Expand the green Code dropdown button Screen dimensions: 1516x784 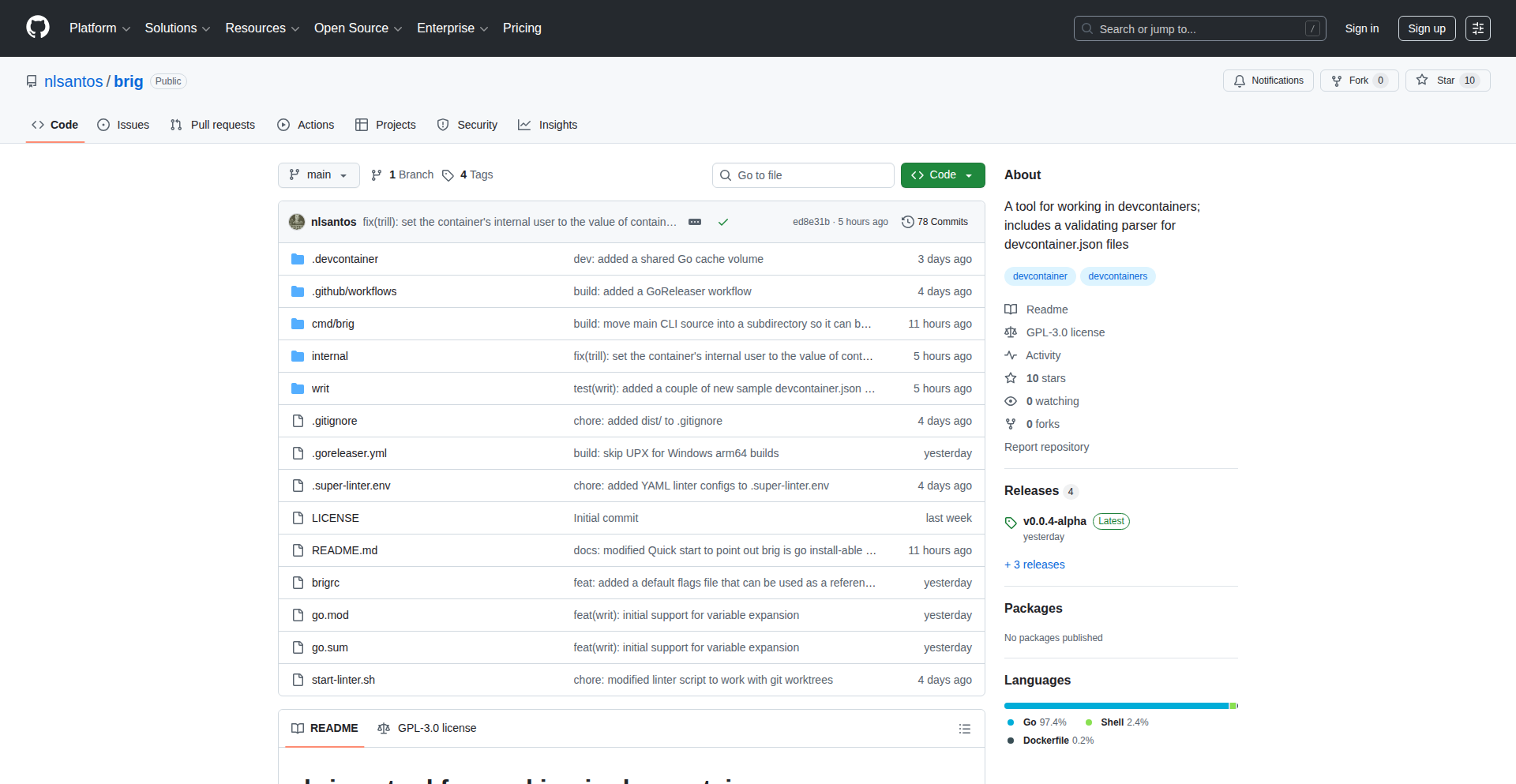click(x=942, y=175)
